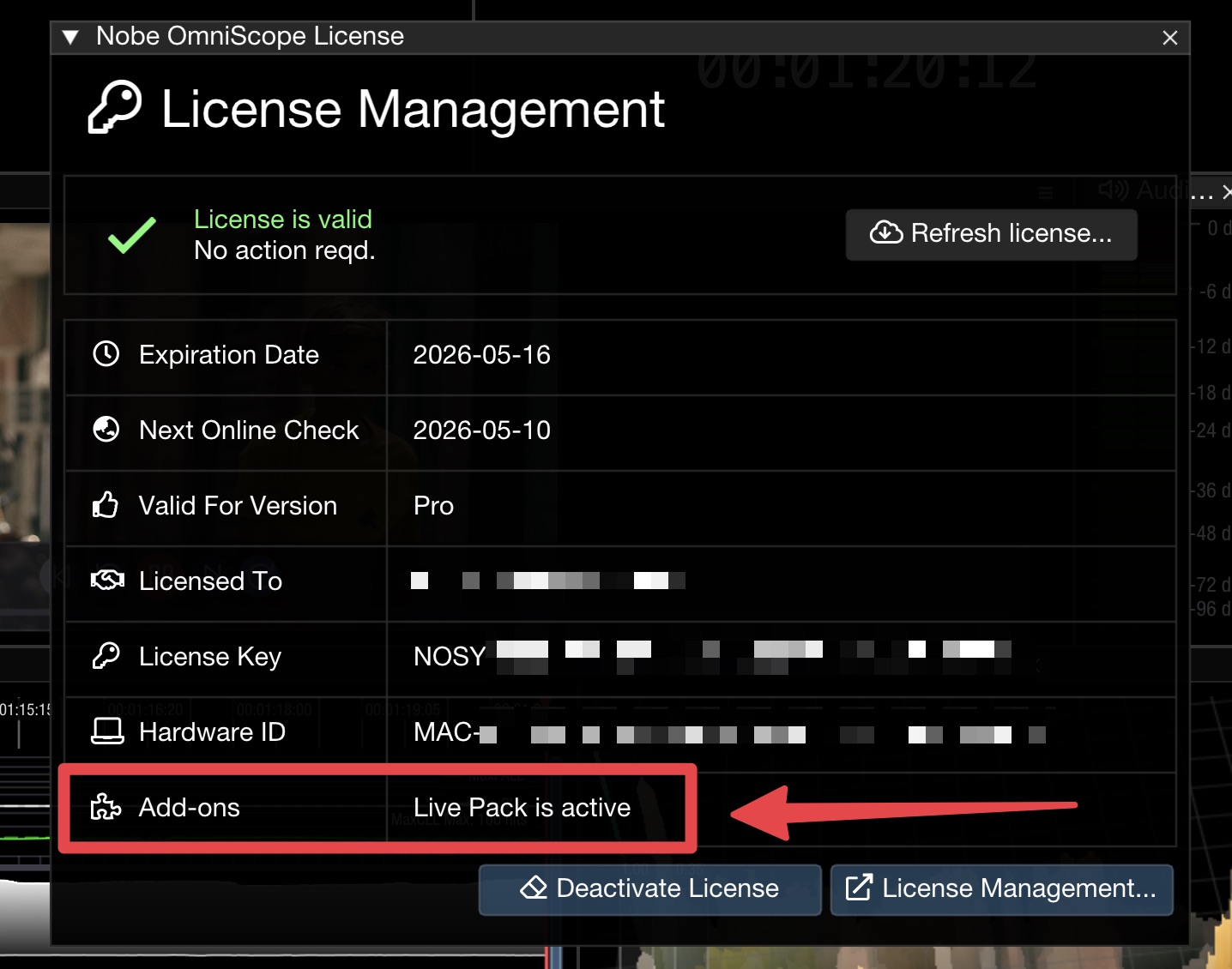
Task: Close the Audio panel with its X
Action: [x=1226, y=192]
